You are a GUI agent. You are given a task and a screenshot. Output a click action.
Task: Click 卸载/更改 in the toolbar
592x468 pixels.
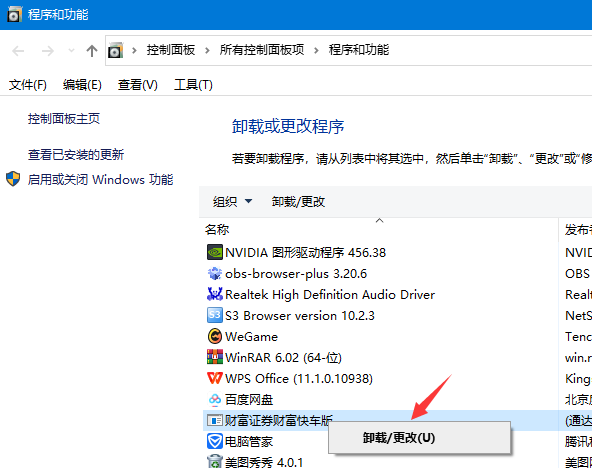click(298, 202)
